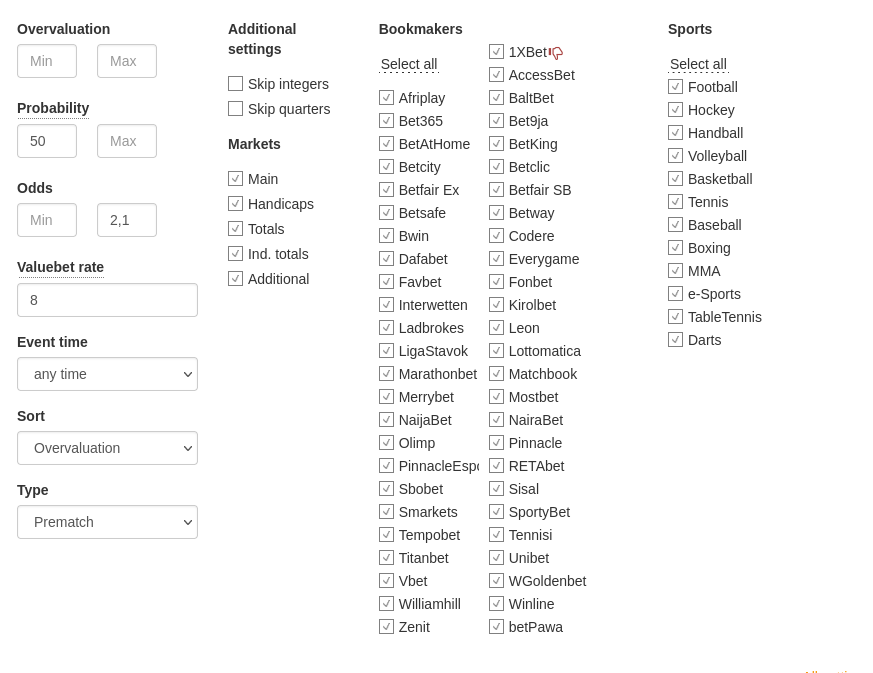Open the Event time dropdown
This screenshot has height=673, width=873.
point(107,374)
